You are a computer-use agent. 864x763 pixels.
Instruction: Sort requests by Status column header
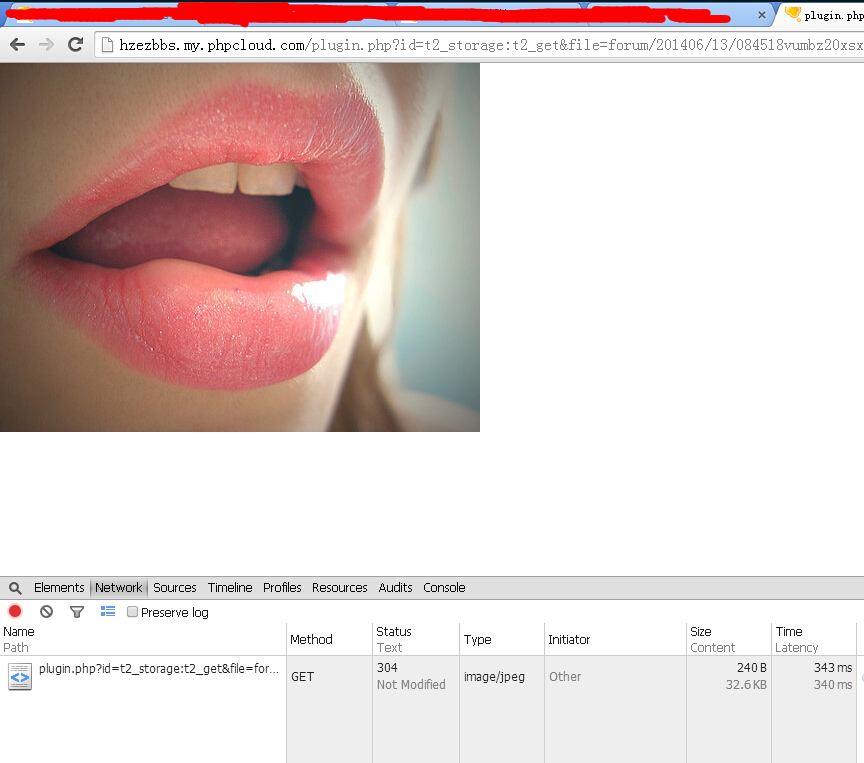394,632
